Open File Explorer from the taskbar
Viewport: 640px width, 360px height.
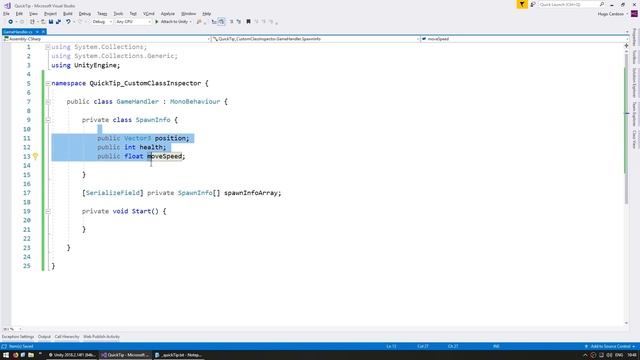31,355
